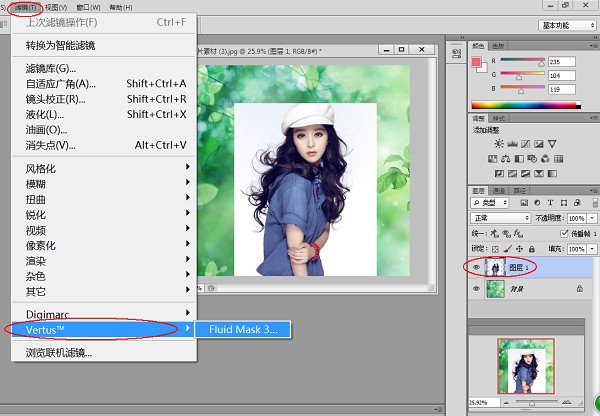The height and width of the screenshot is (416, 600).
Task: Hide the 背景 layer with its eye icon
Action: [476, 289]
